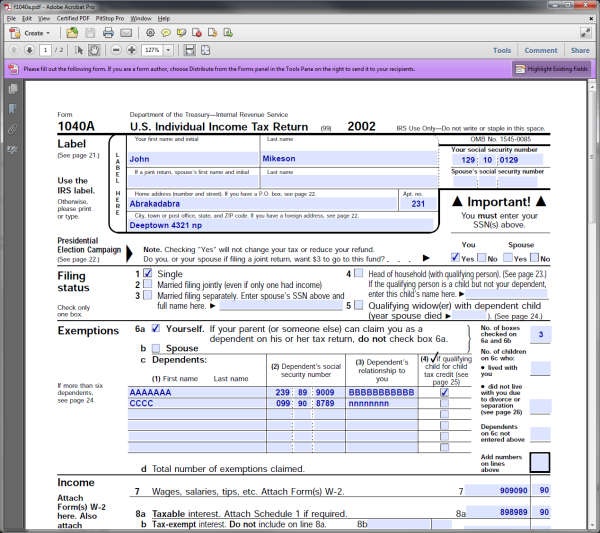
Task: Check Qualifying widow(er) box 5
Action: pyautogui.click(x=359, y=305)
